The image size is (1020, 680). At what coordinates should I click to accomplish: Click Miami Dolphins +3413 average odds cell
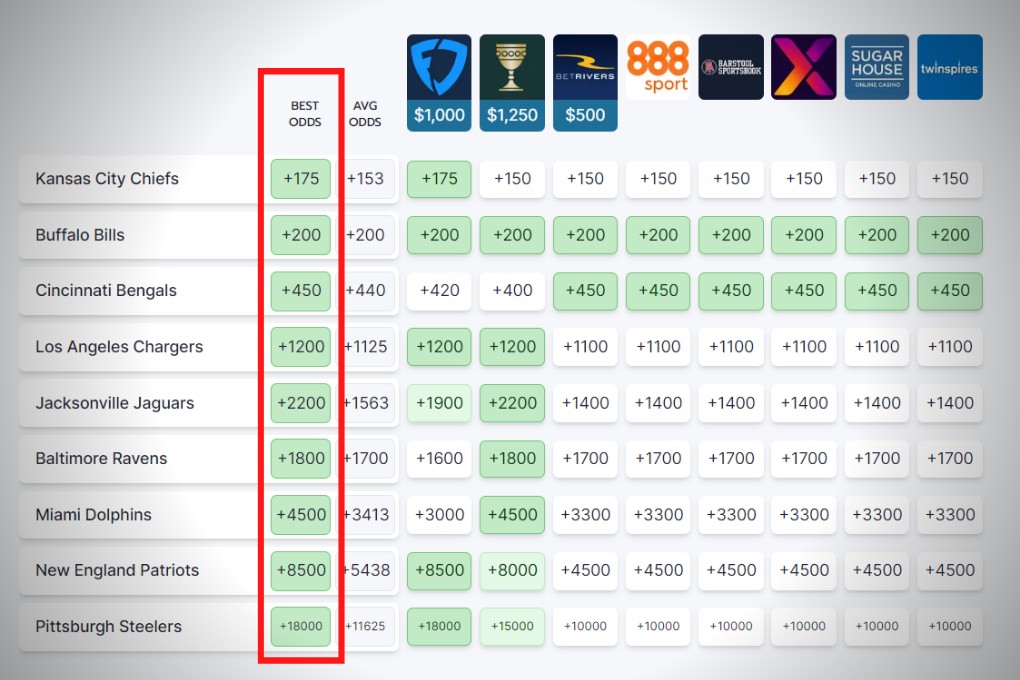click(366, 515)
